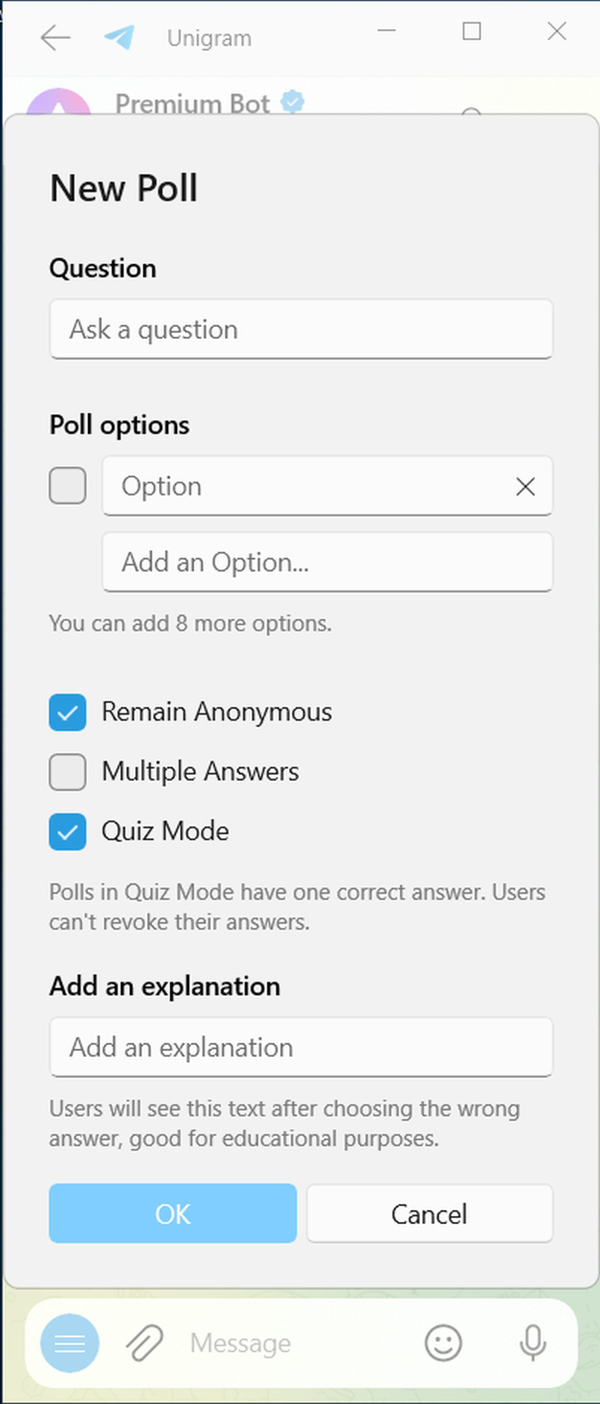Maximize the Unigram window
Screen dimensions: 600x1404
[472, 32]
